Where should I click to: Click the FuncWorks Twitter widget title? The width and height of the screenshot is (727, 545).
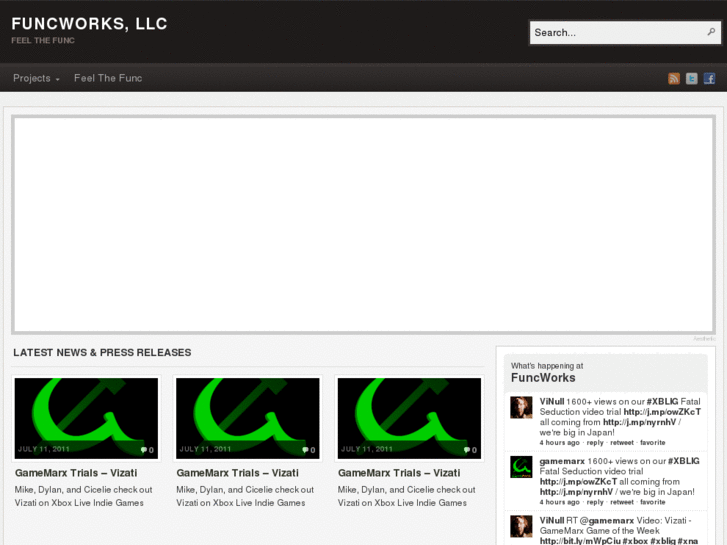point(543,378)
